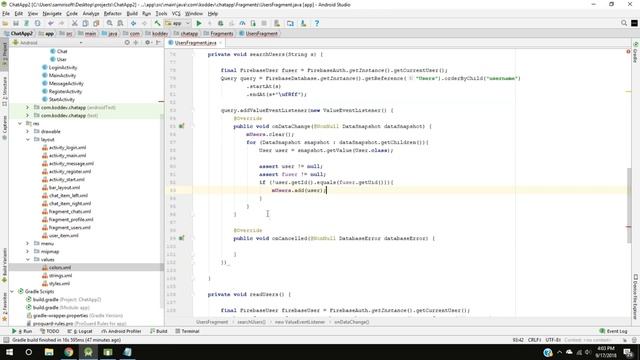The width and height of the screenshot is (640, 360).
Task: Open the app run configuration dropdown
Action: click(x=178, y=23)
